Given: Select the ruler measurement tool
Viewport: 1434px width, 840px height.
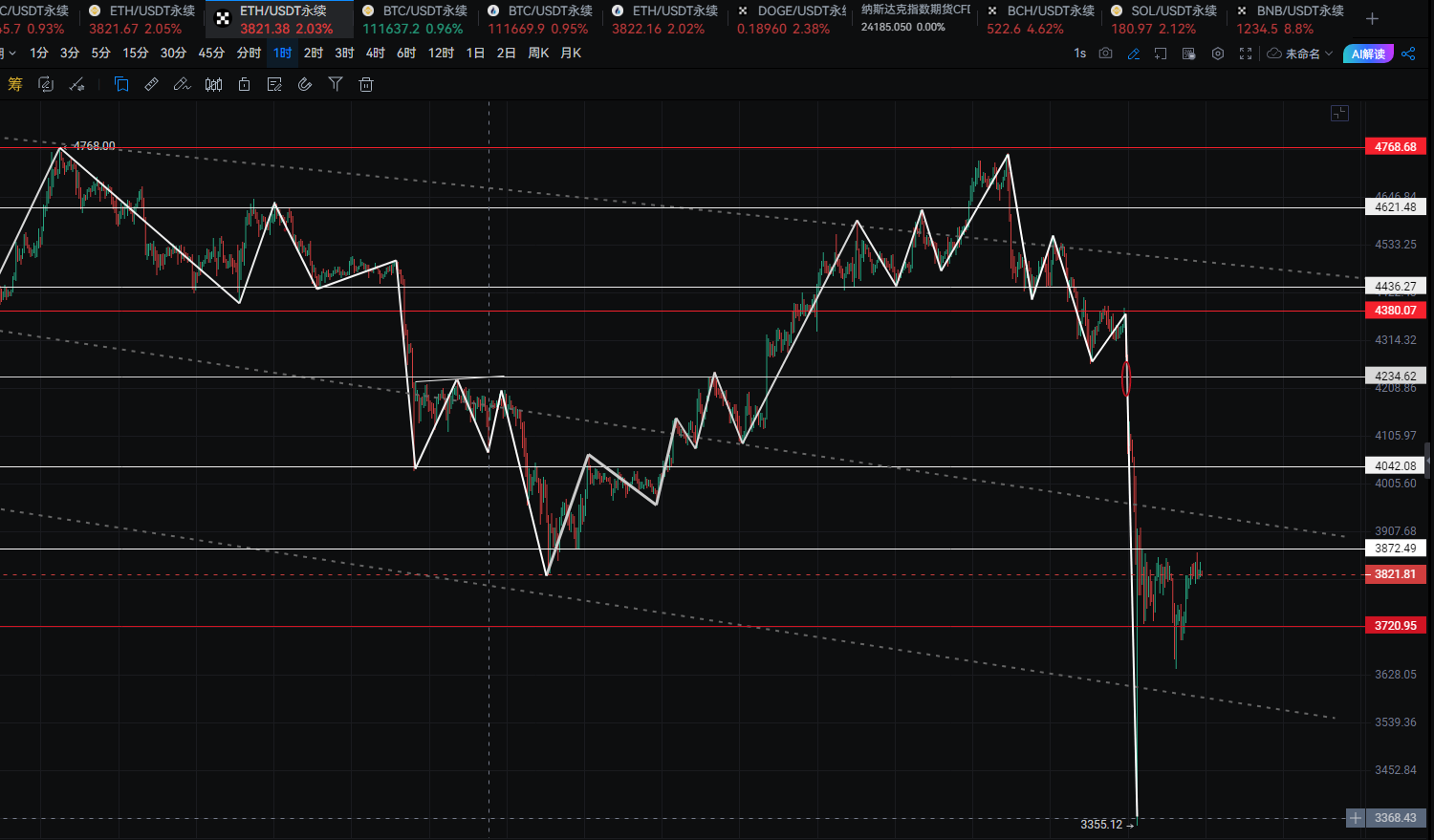Looking at the screenshot, I should pyautogui.click(x=151, y=85).
